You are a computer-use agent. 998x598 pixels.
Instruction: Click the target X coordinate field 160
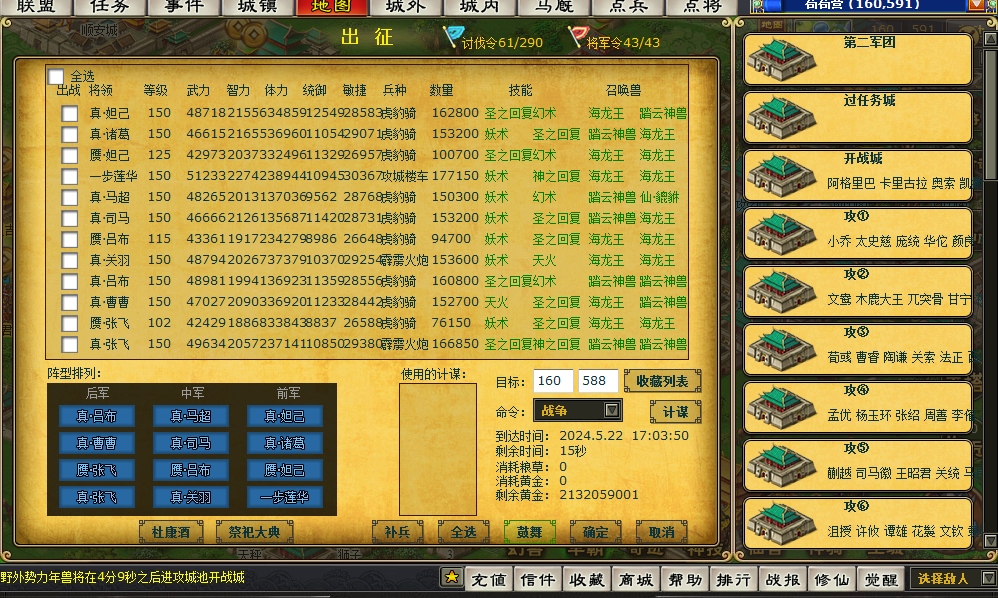click(x=552, y=381)
